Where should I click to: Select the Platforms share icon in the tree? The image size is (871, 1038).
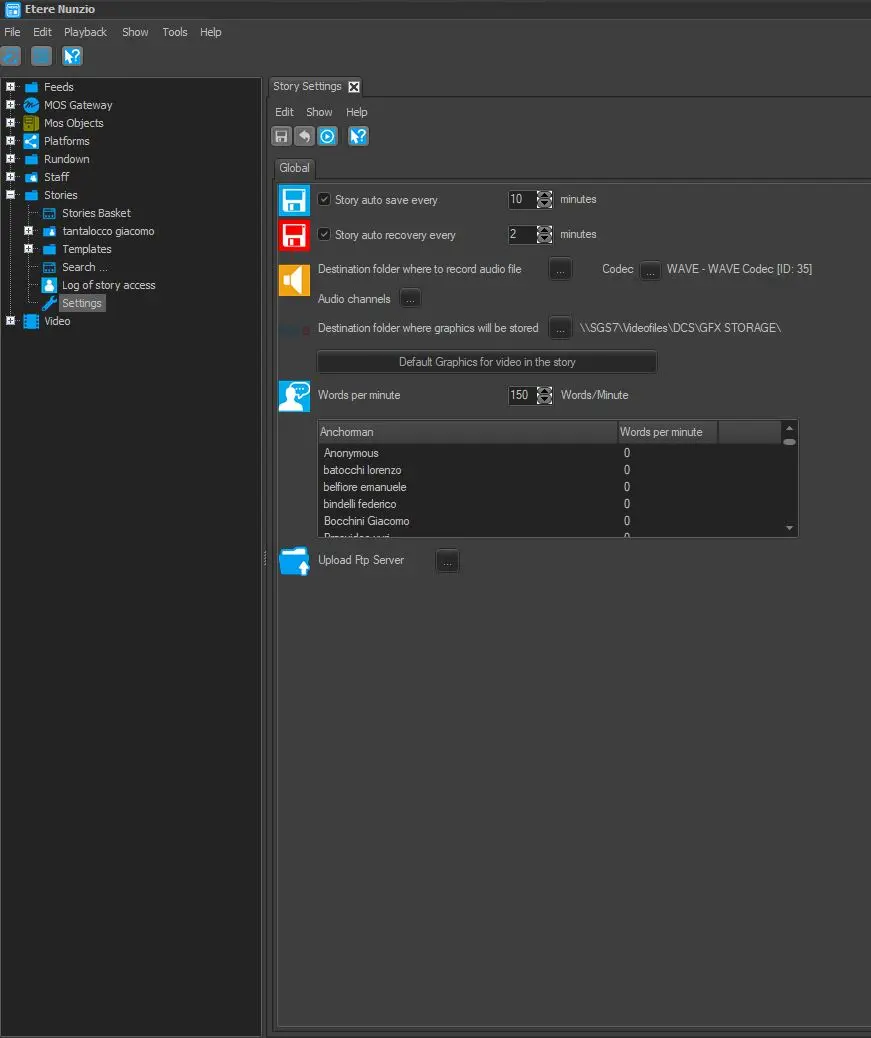click(31, 141)
